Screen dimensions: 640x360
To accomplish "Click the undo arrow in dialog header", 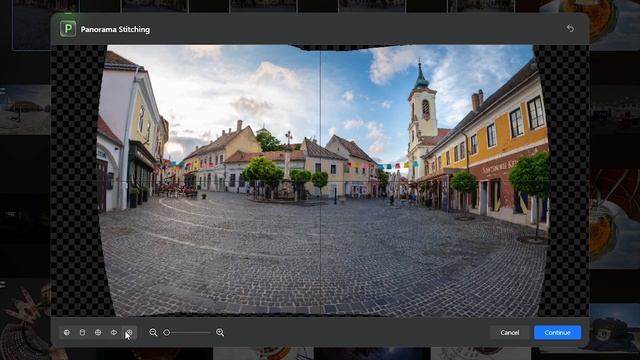I will point(570,28).
